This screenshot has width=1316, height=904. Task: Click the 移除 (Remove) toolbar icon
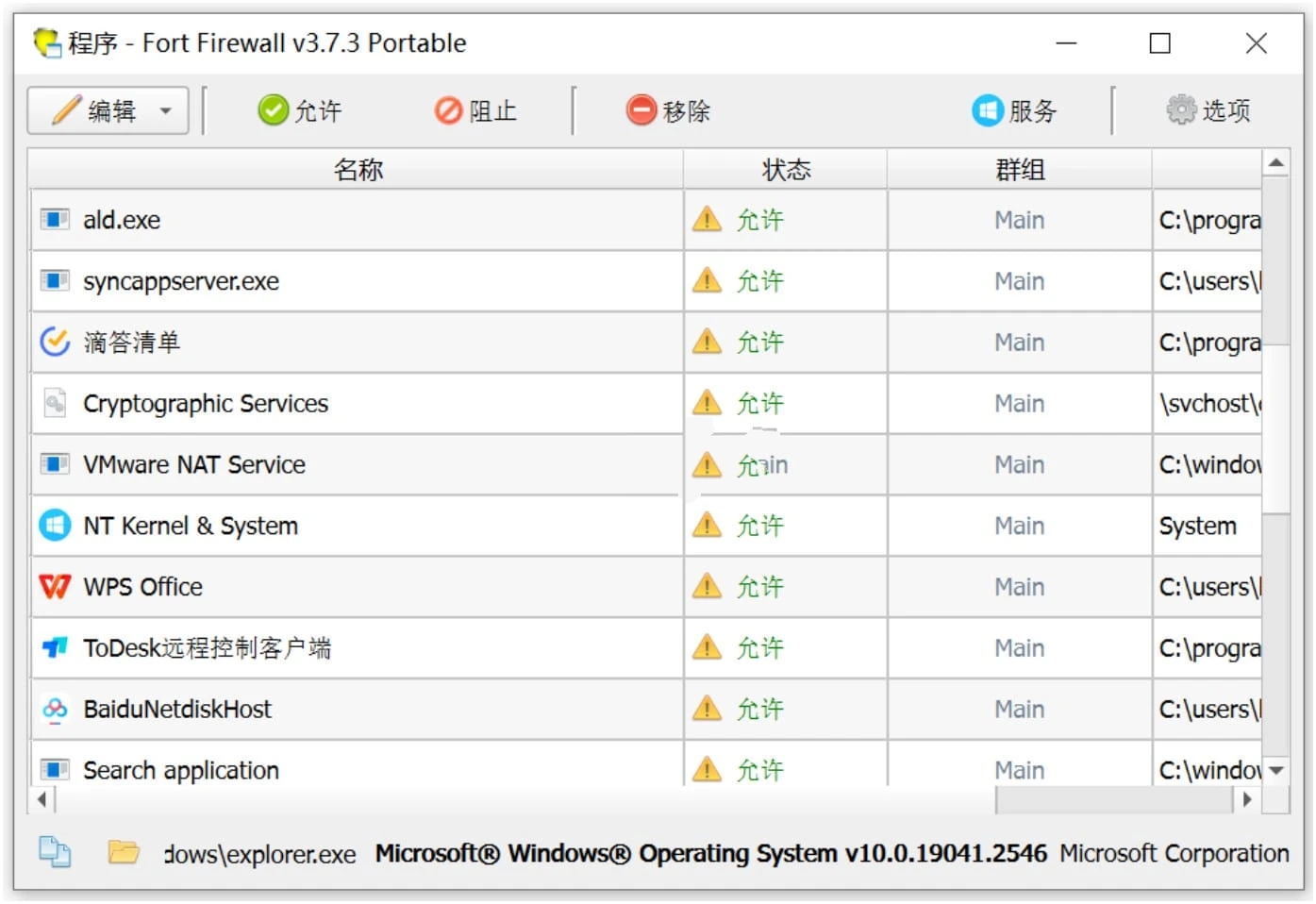pos(640,110)
